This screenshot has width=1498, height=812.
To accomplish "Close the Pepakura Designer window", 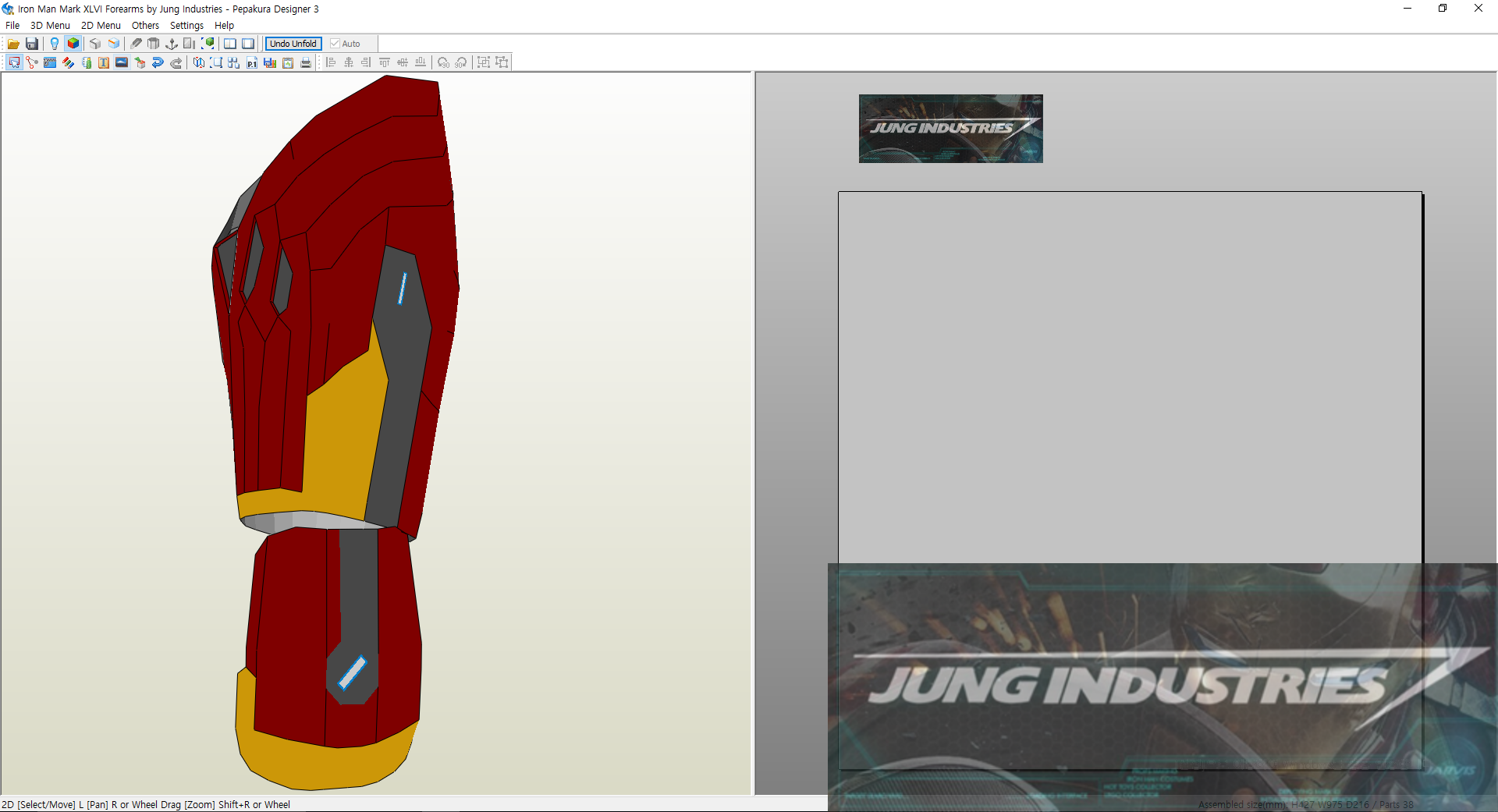I will tap(1478, 9).
